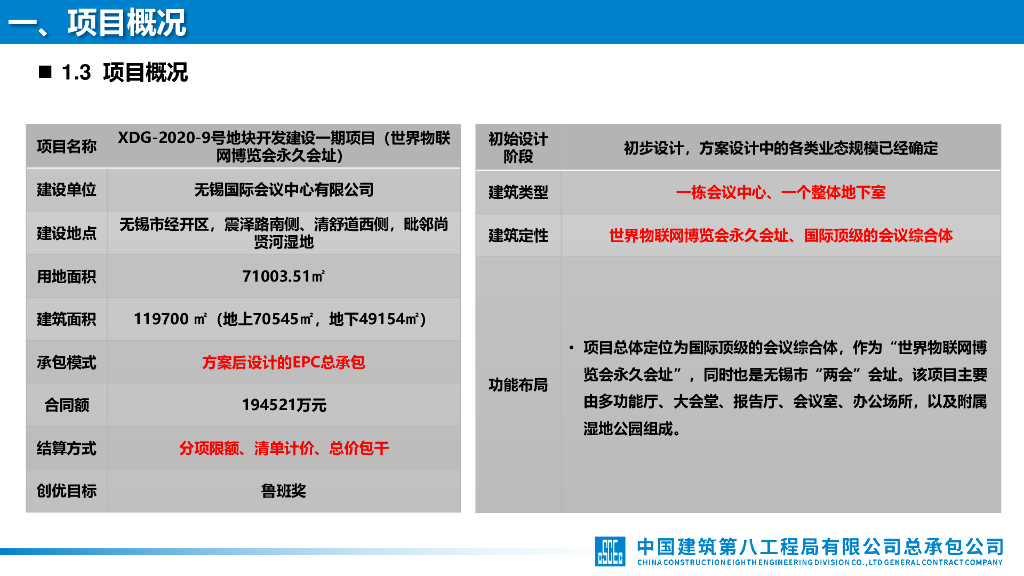Screen dimensions: 1024x576
Task: Select the address text '无锡市经开区，震泽路南侧'
Action: click(x=283, y=233)
